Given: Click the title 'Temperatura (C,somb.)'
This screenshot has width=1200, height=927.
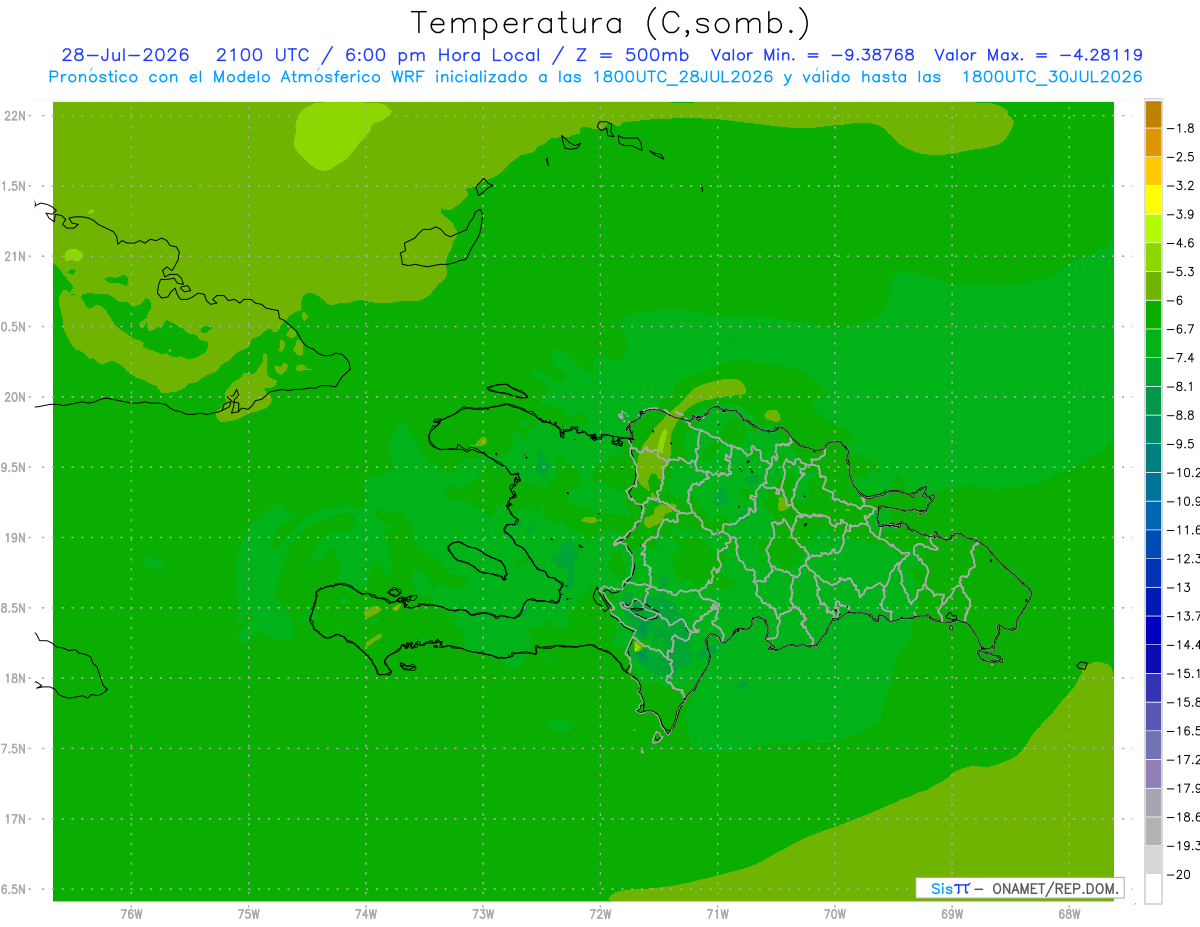Looking at the screenshot, I should tap(610, 23).
